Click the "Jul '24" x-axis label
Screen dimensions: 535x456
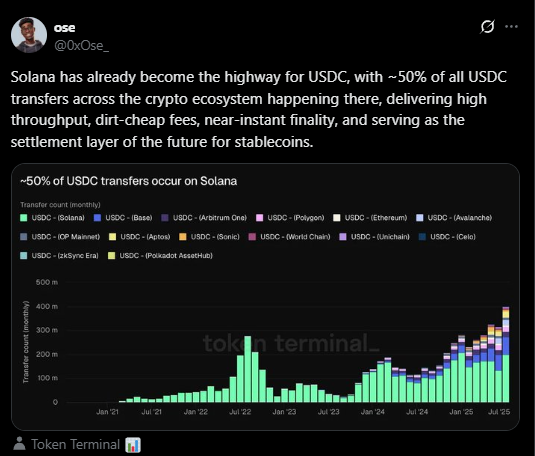(417, 412)
